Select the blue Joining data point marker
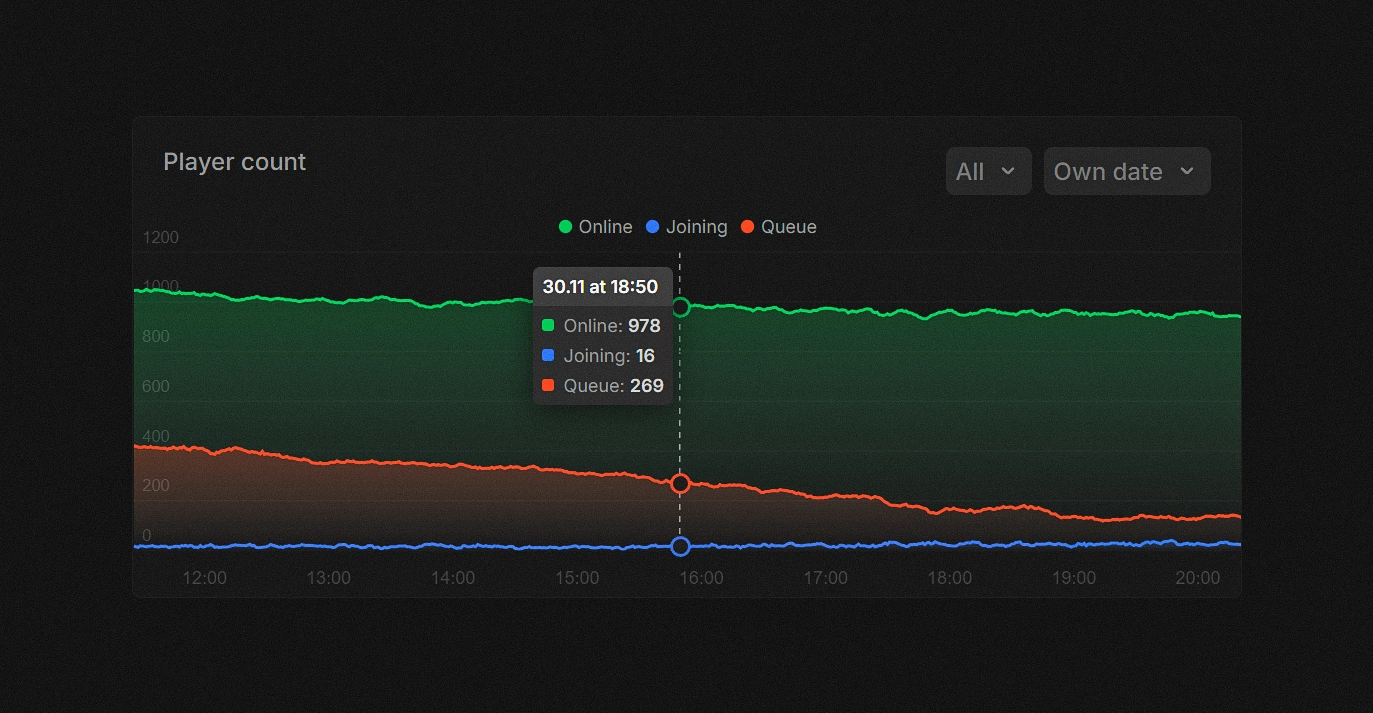The width and height of the screenshot is (1373, 713). 681,546
